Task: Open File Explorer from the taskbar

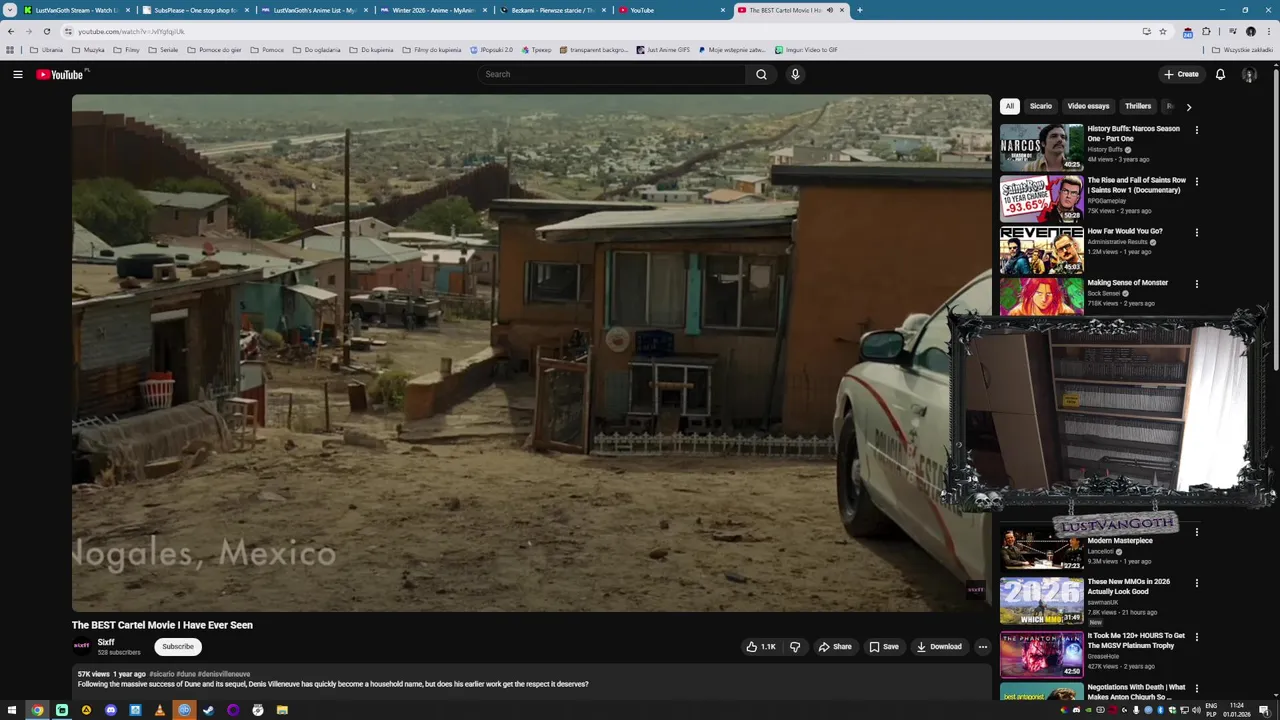Action: [x=282, y=710]
